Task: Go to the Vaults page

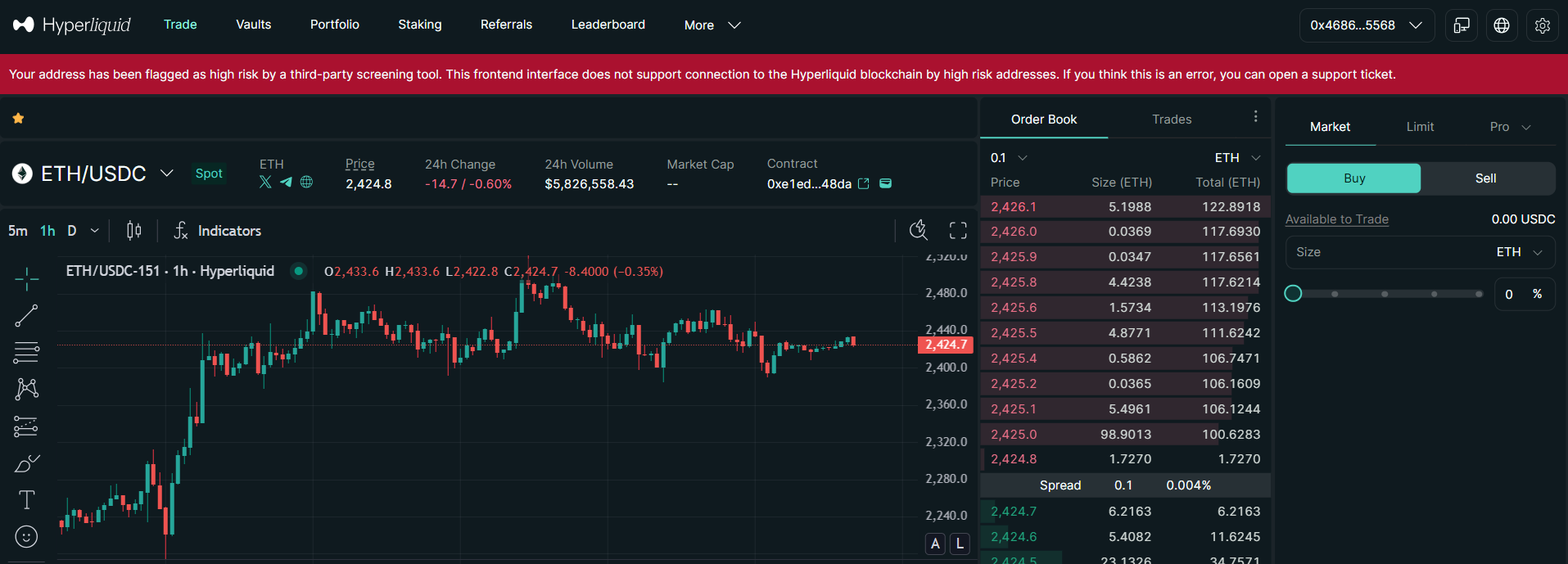Action: pyautogui.click(x=253, y=25)
